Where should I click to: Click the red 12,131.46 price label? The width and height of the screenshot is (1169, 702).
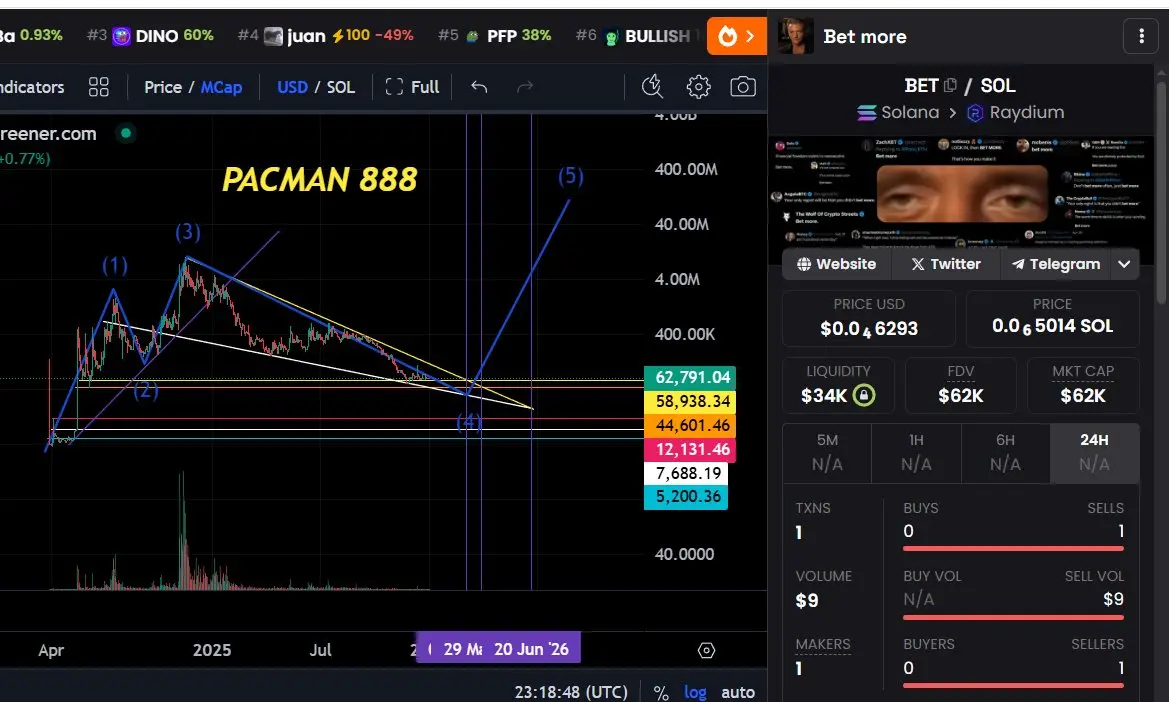(x=690, y=449)
